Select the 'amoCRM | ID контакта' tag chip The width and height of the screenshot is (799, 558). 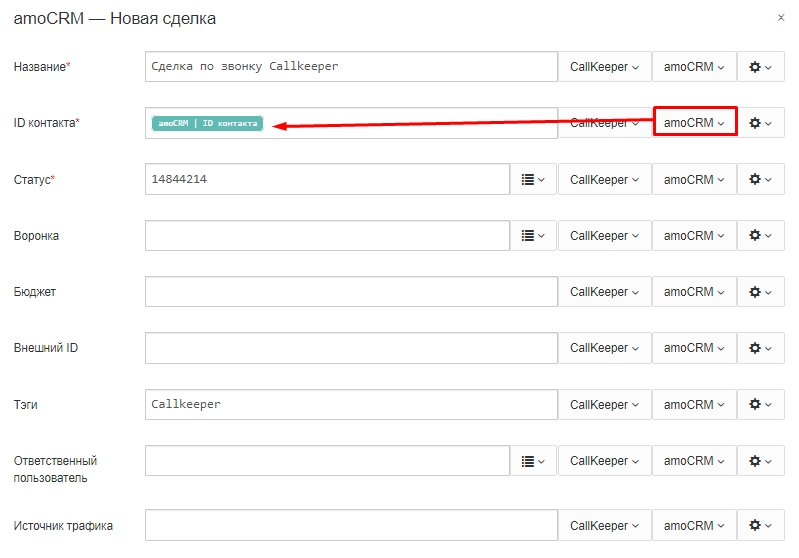point(207,123)
